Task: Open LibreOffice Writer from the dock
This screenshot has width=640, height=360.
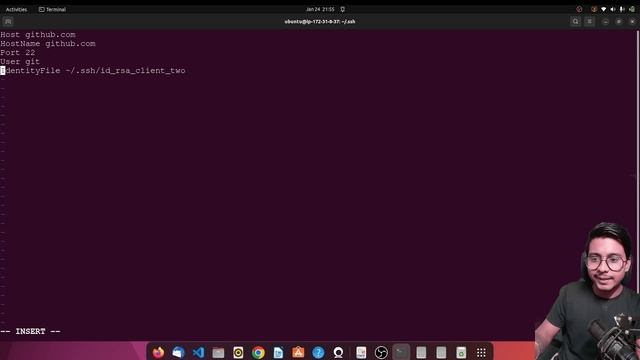Action: tap(278, 352)
